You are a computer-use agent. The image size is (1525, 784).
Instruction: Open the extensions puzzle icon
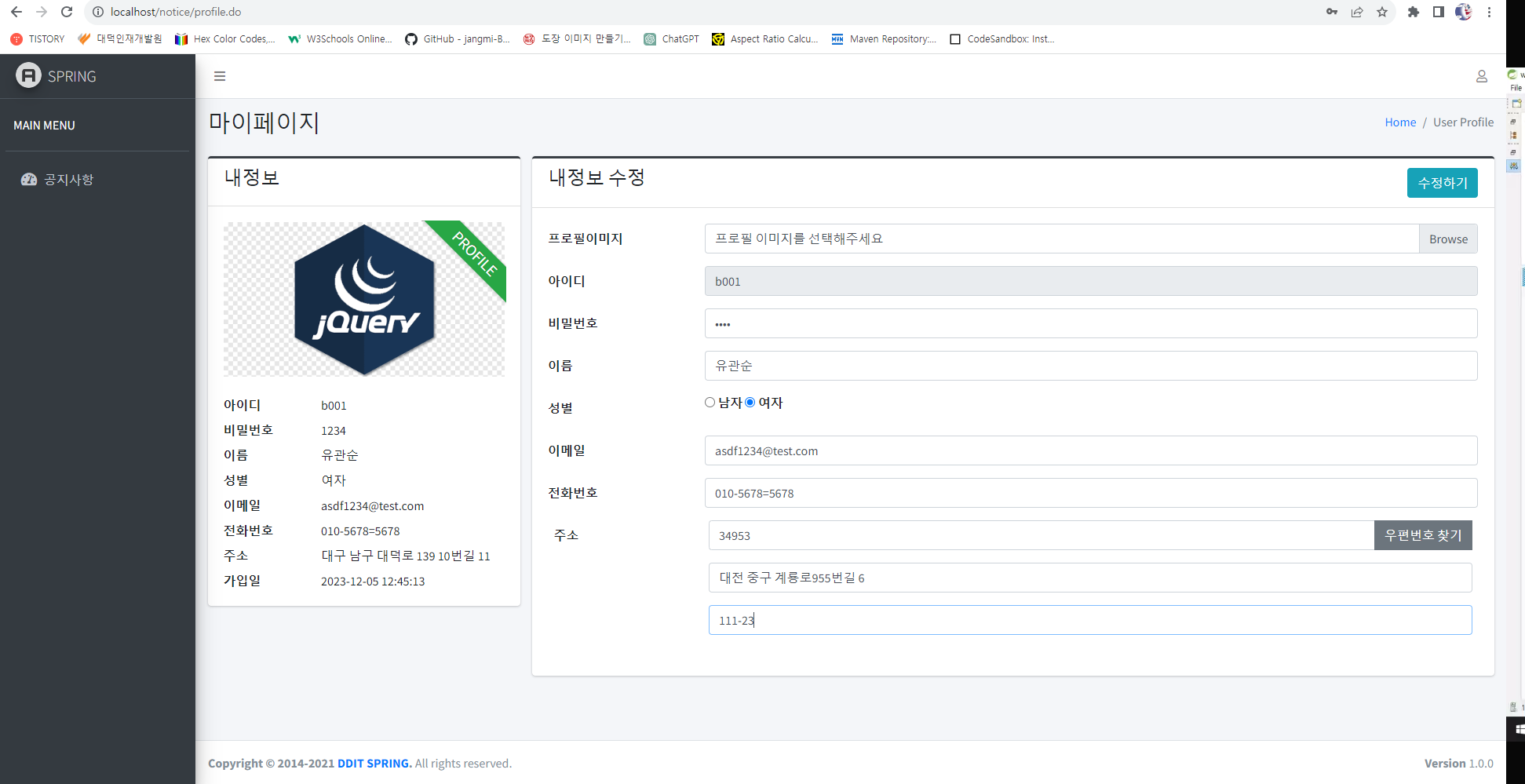[x=1414, y=12]
